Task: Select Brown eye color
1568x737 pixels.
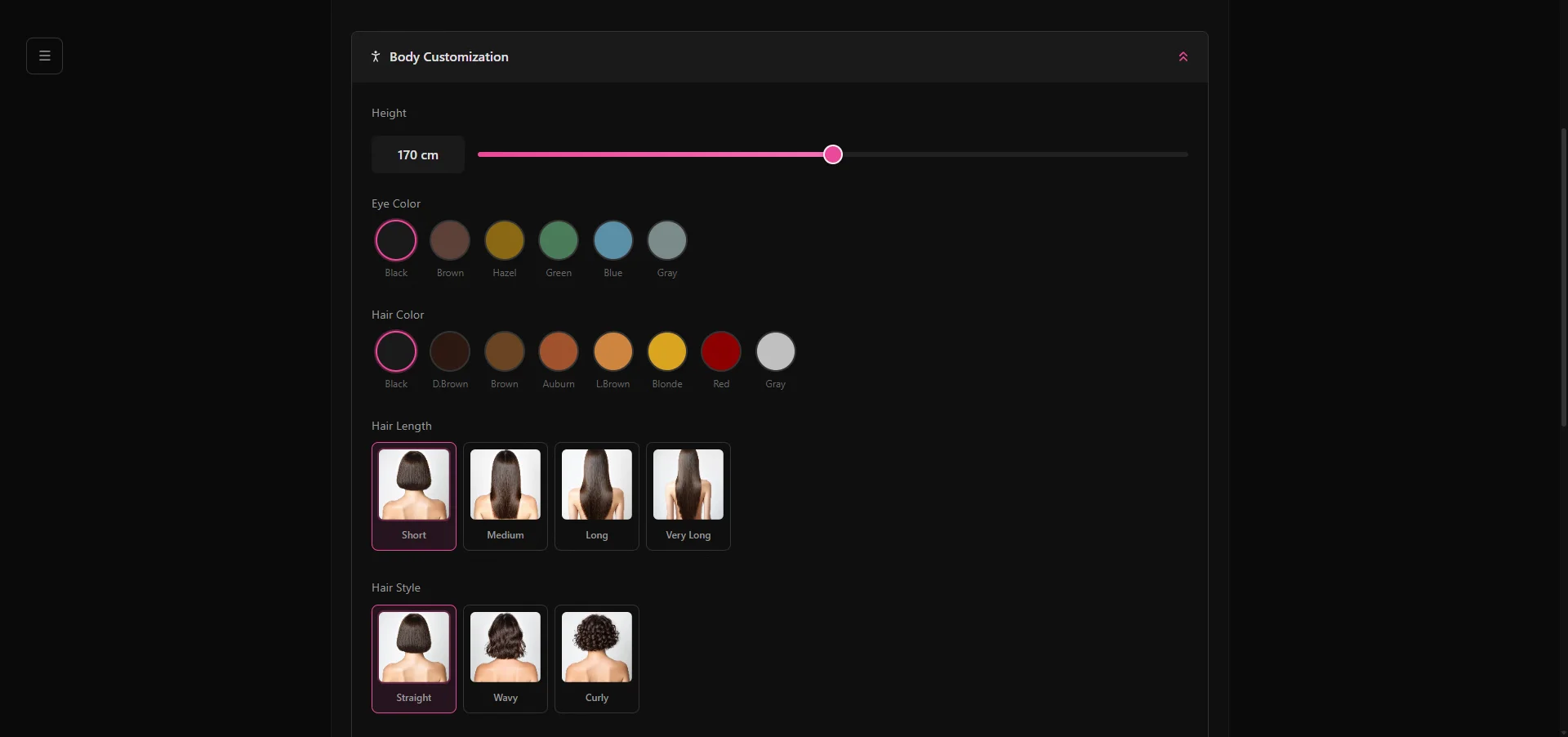Action: [450, 240]
